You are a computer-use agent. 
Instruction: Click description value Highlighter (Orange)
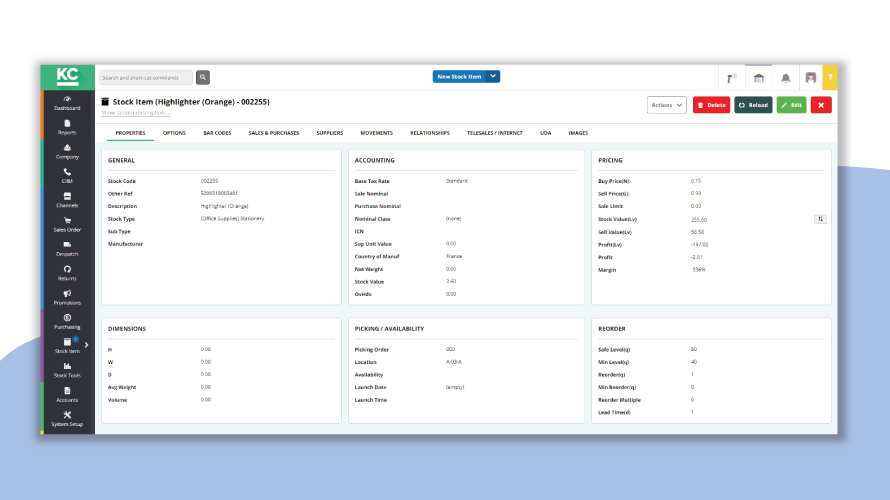tap(224, 206)
